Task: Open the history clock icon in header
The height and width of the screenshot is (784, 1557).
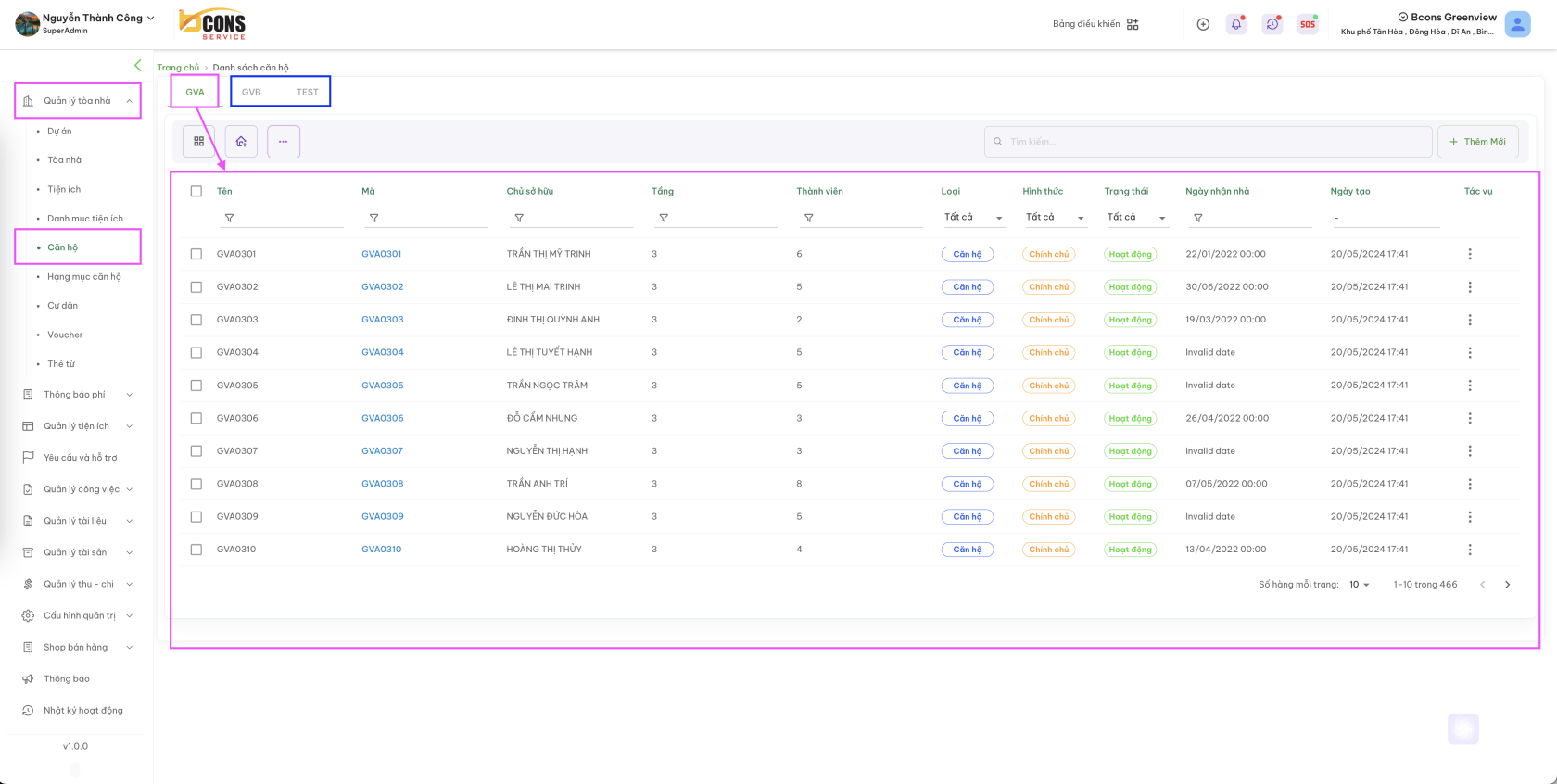Action: click(1272, 24)
